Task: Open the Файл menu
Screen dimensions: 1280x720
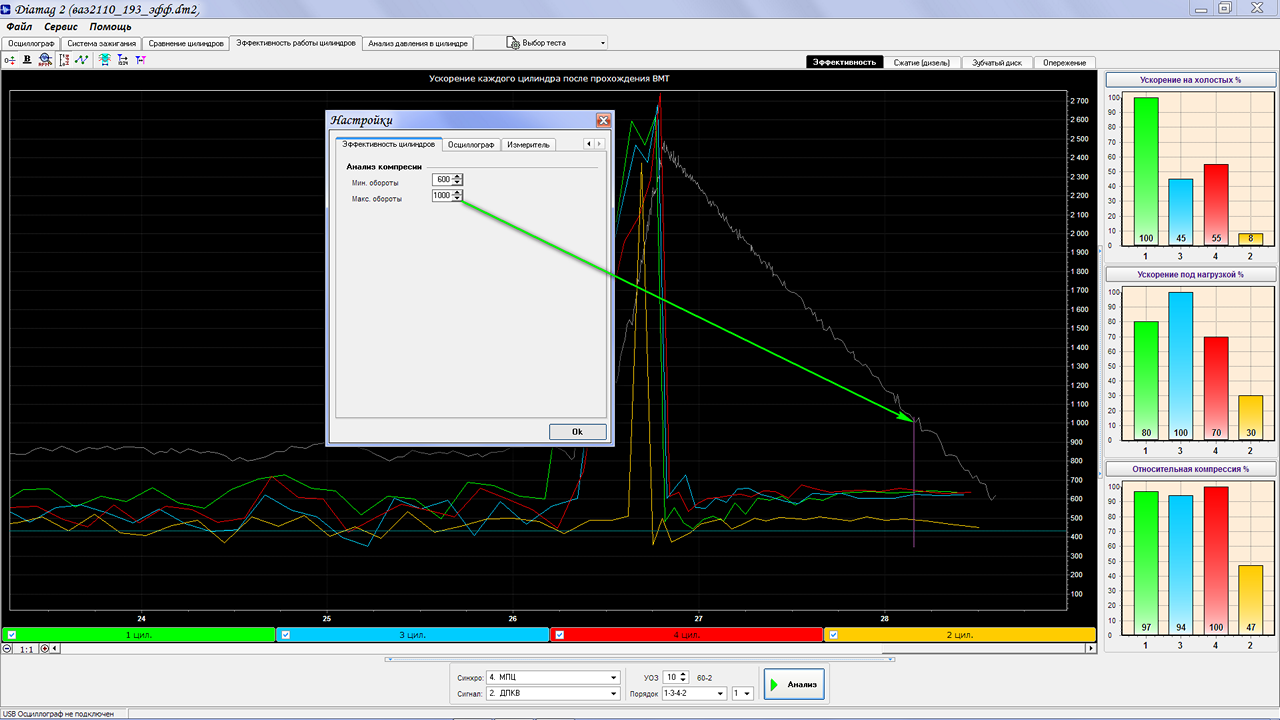Action: 19,27
